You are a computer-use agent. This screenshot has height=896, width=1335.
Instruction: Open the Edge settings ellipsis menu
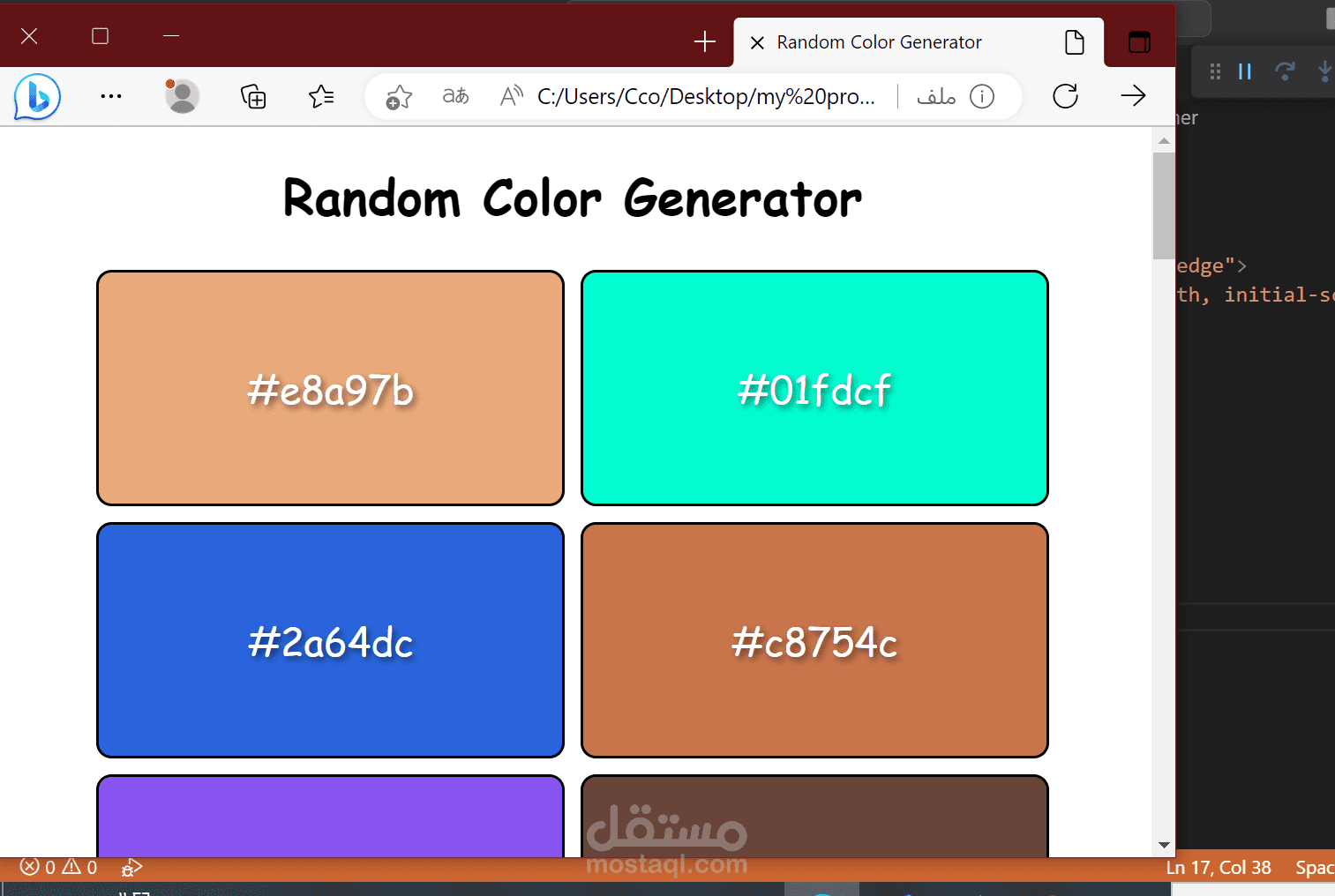[111, 96]
